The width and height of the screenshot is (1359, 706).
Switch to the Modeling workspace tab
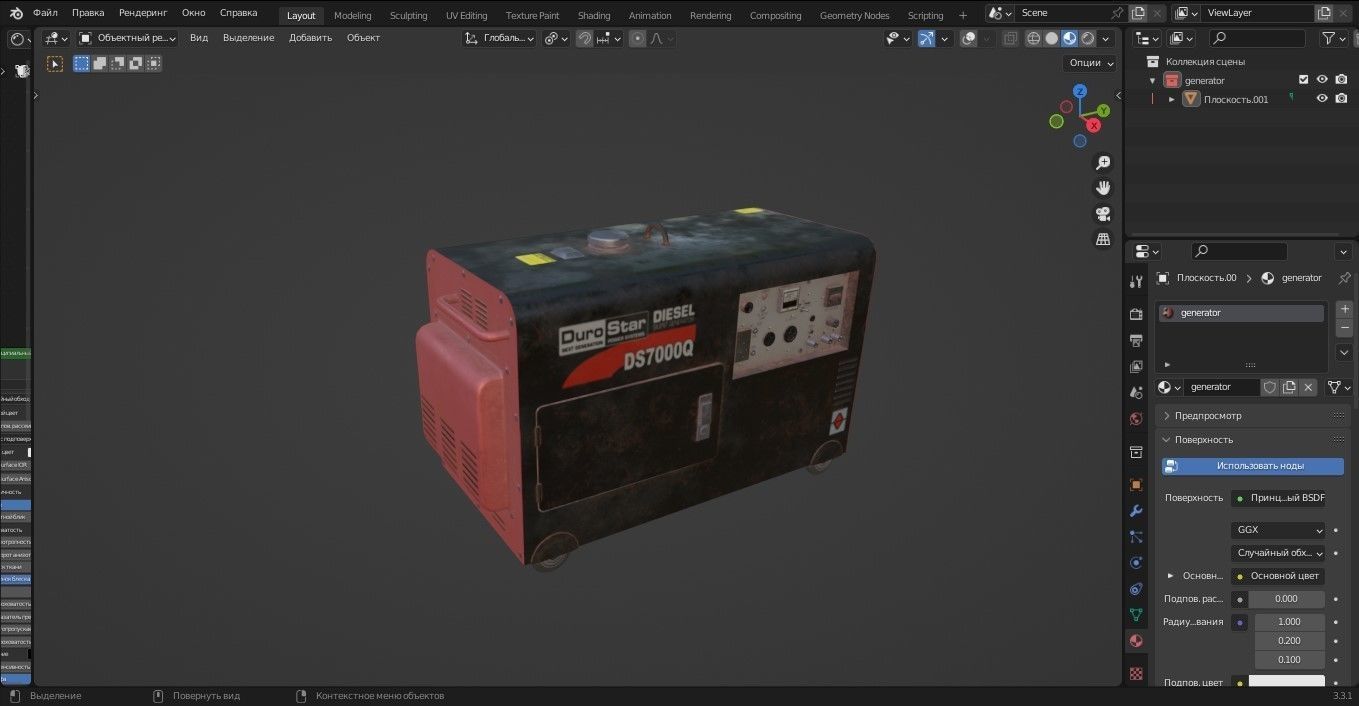coord(352,15)
